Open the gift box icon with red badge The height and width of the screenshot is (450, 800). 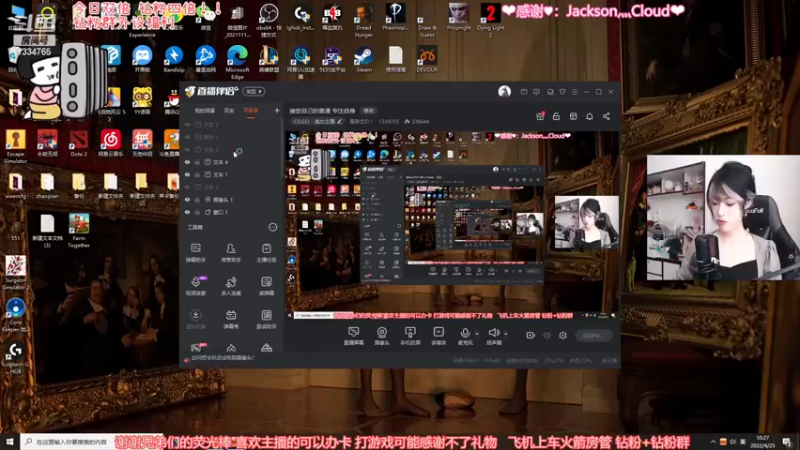point(540,116)
